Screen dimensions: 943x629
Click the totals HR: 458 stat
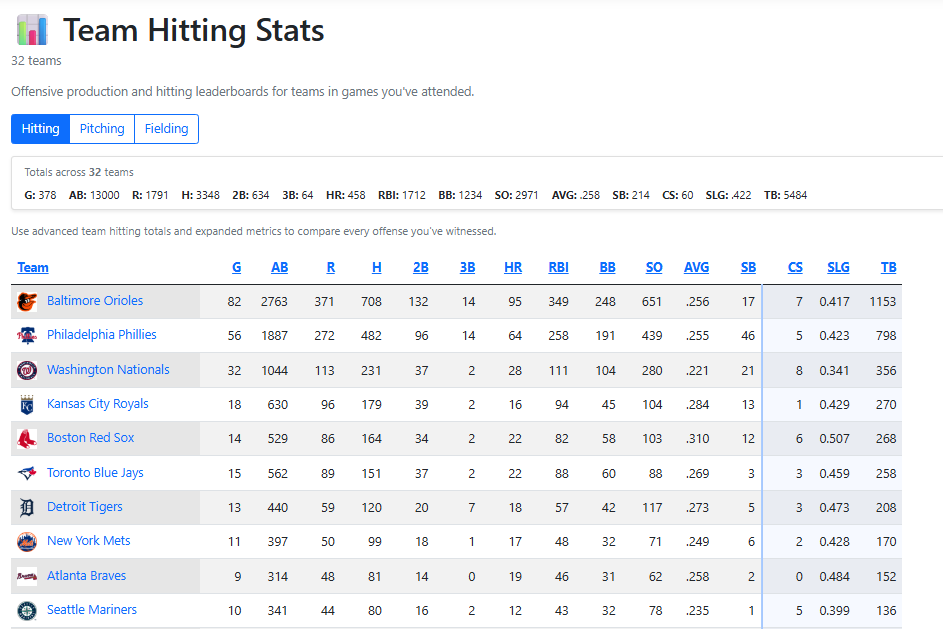coord(346,195)
